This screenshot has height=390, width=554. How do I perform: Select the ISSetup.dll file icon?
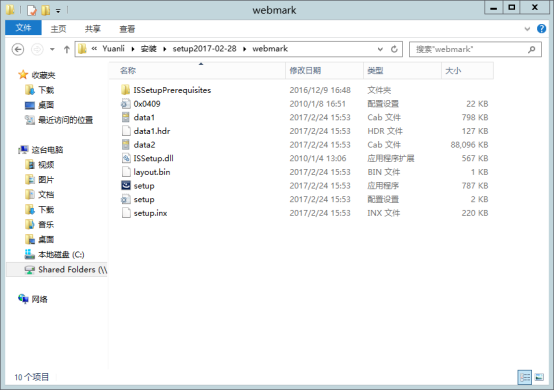(x=126, y=158)
